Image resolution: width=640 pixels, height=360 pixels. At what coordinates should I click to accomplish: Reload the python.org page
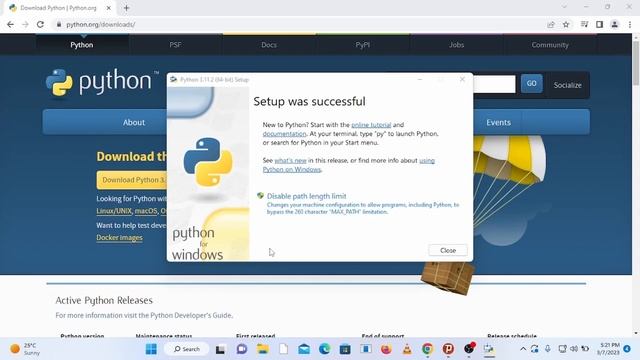pyautogui.click(x=40, y=24)
